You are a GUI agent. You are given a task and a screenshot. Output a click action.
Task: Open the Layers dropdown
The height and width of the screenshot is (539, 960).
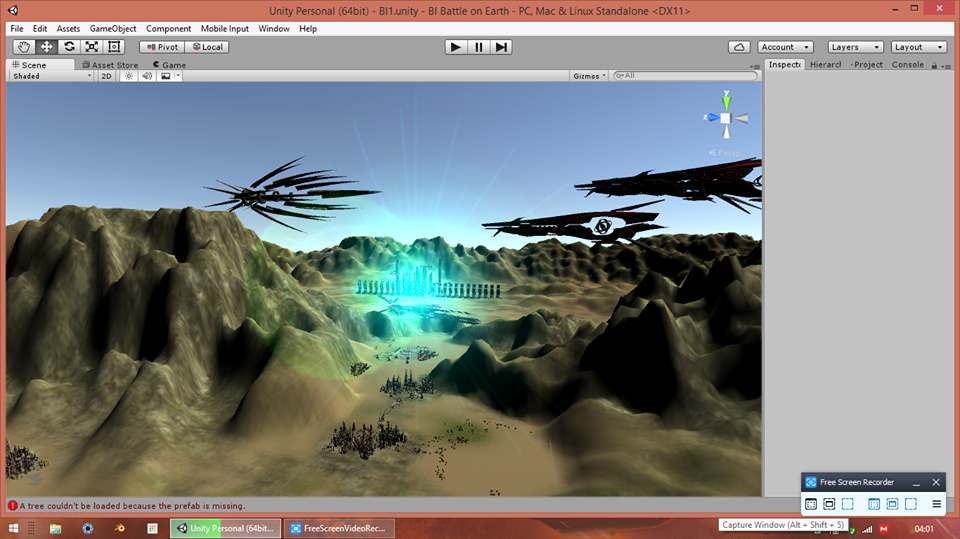pos(855,47)
